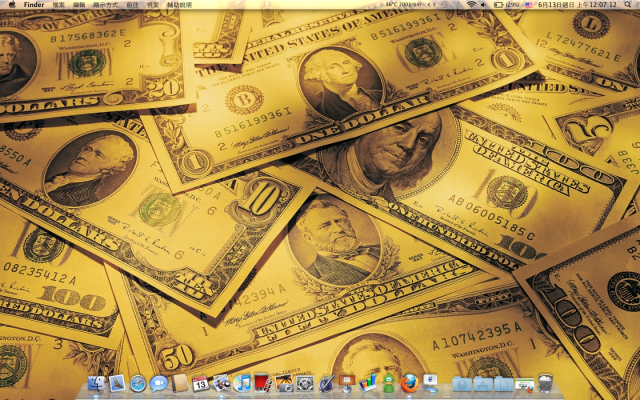The height and width of the screenshot is (400, 640).
Task: Open the Trash in the Dock
Action: [545, 383]
